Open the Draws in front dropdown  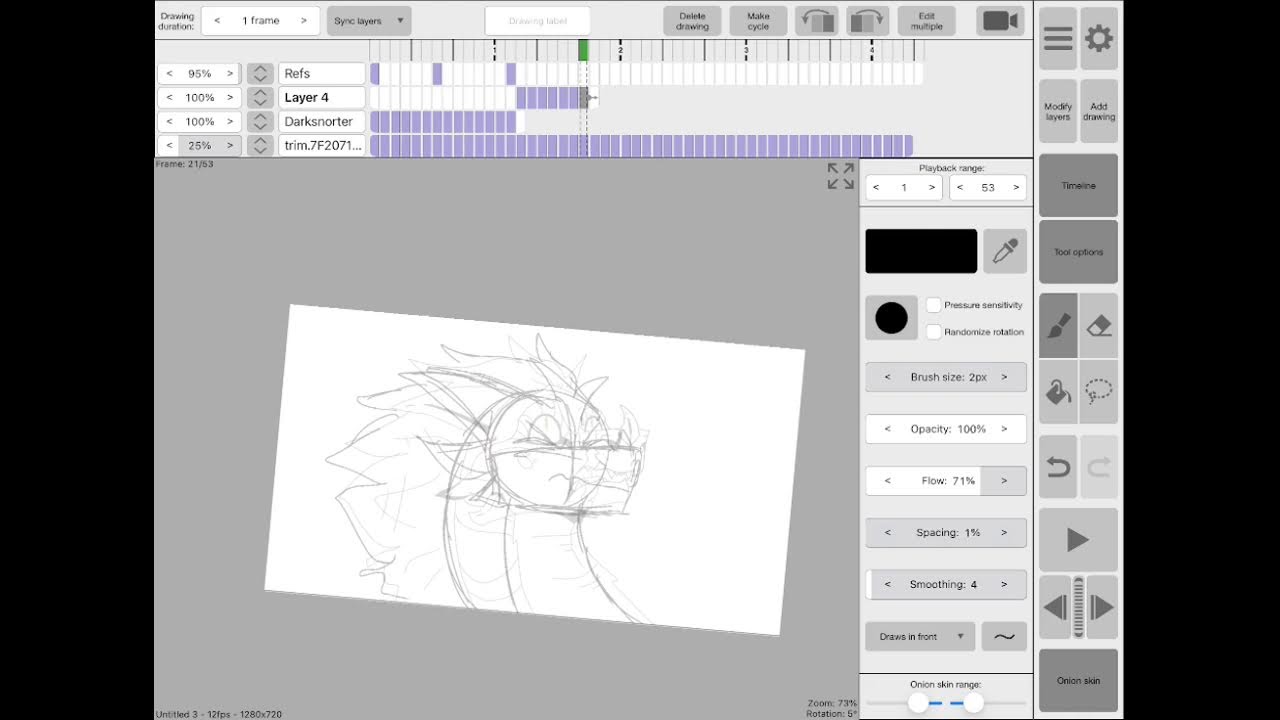point(920,636)
